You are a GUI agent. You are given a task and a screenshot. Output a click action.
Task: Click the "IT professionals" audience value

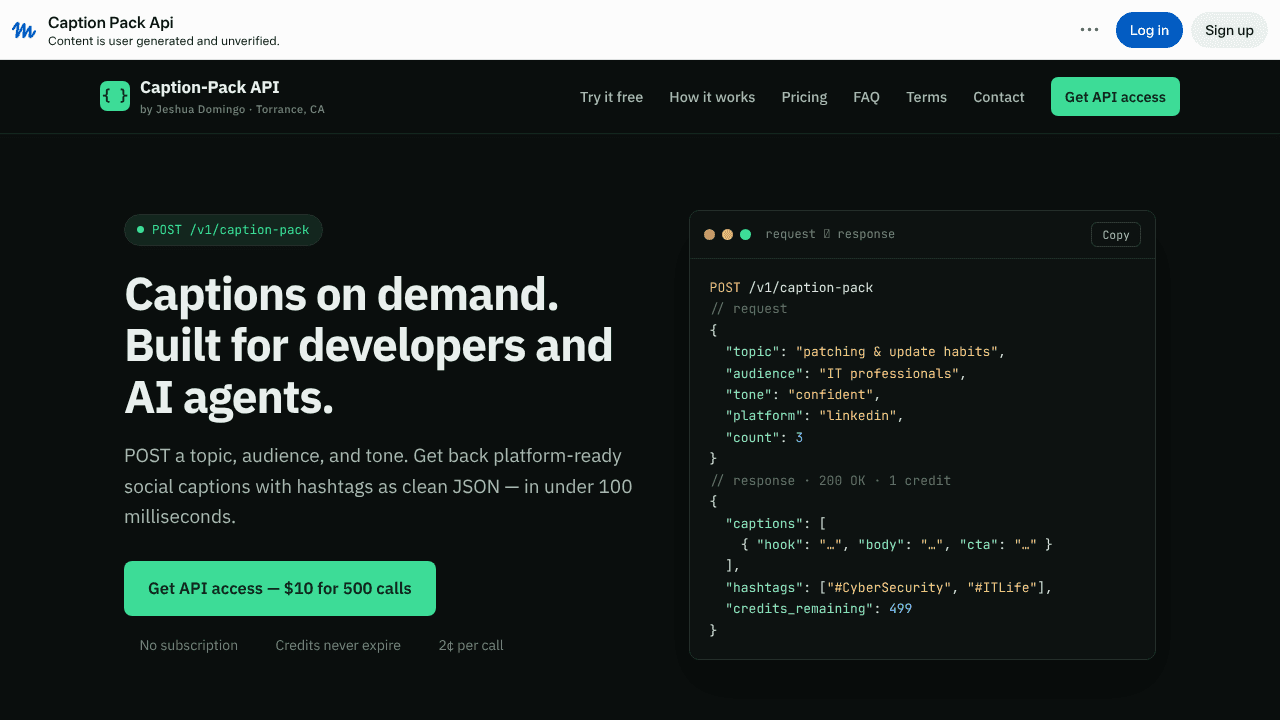[x=889, y=373]
